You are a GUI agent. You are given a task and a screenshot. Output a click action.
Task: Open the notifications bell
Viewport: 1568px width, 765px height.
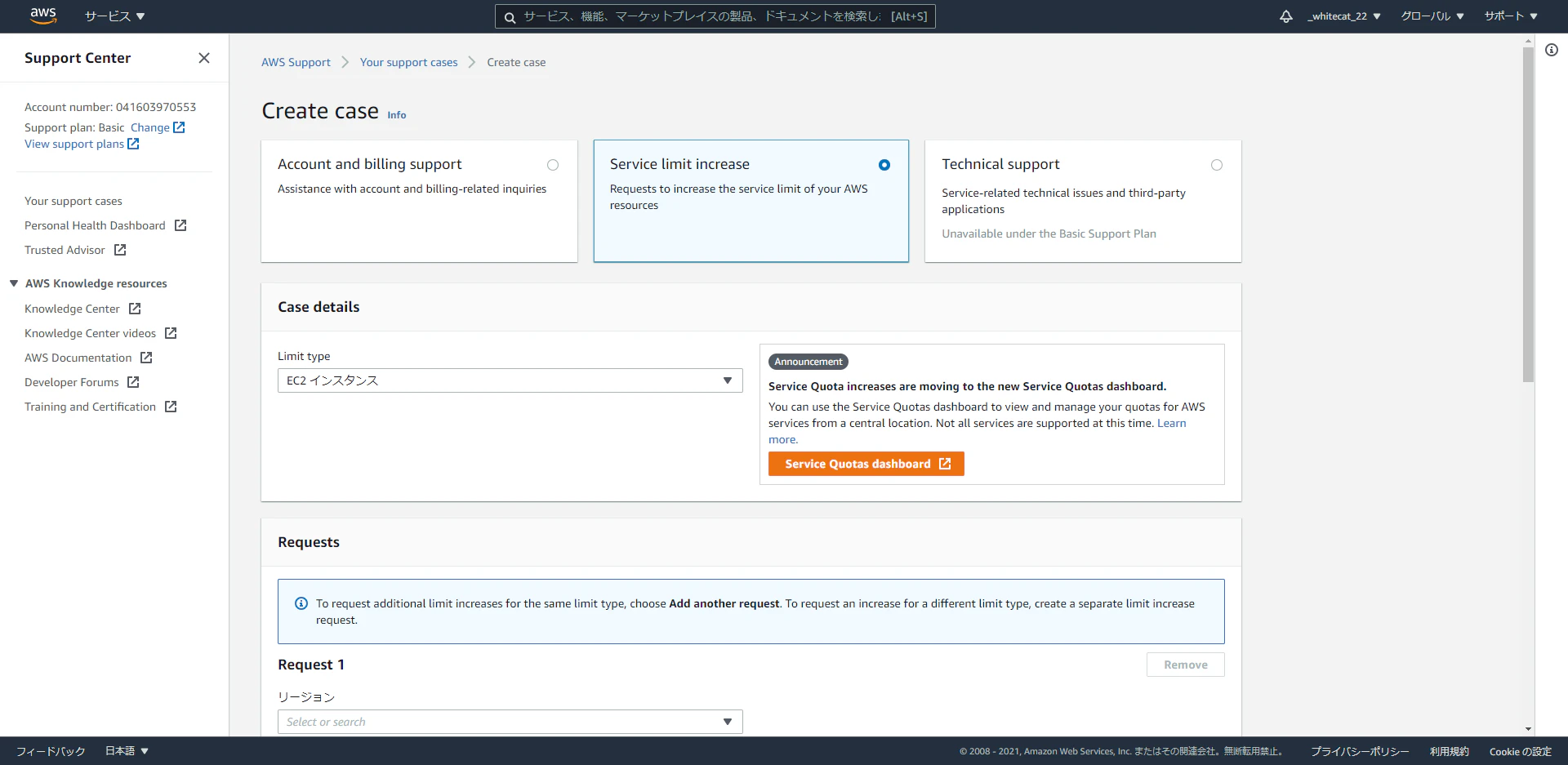tap(1286, 16)
